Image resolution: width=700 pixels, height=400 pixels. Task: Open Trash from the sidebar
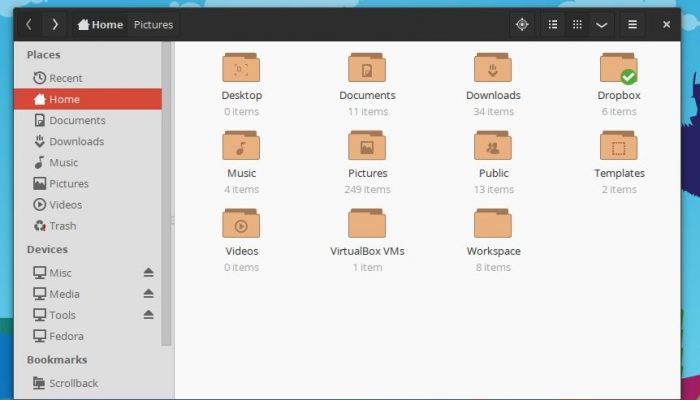pos(88,226)
